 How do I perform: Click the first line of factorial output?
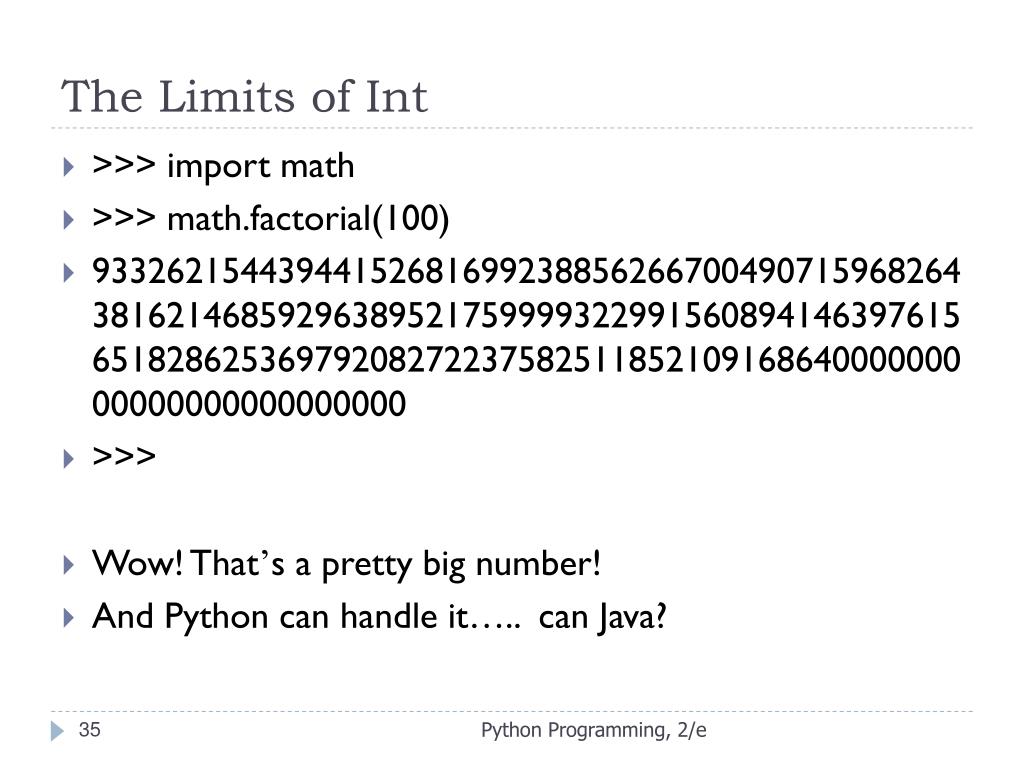(x=526, y=271)
